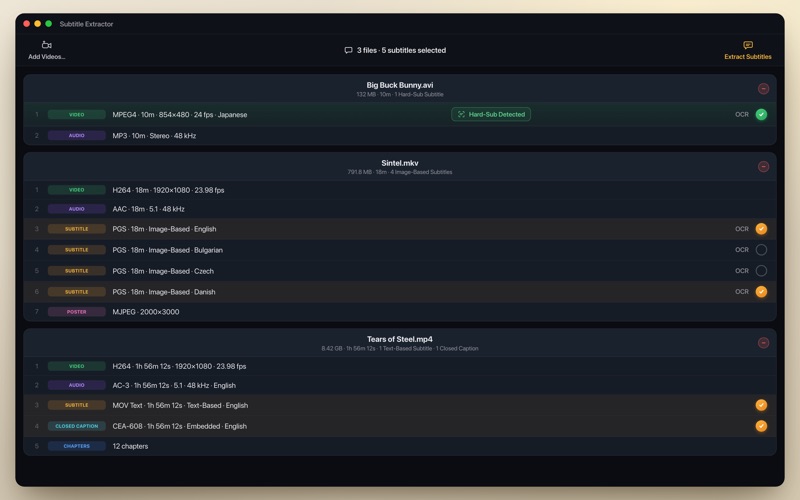Click 'MPEG4 · 10m · 854×480 · 24 fps · Japanese' text
Image resolution: width=800 pixels, height=500 pixels.
click(x=180, y=115)
